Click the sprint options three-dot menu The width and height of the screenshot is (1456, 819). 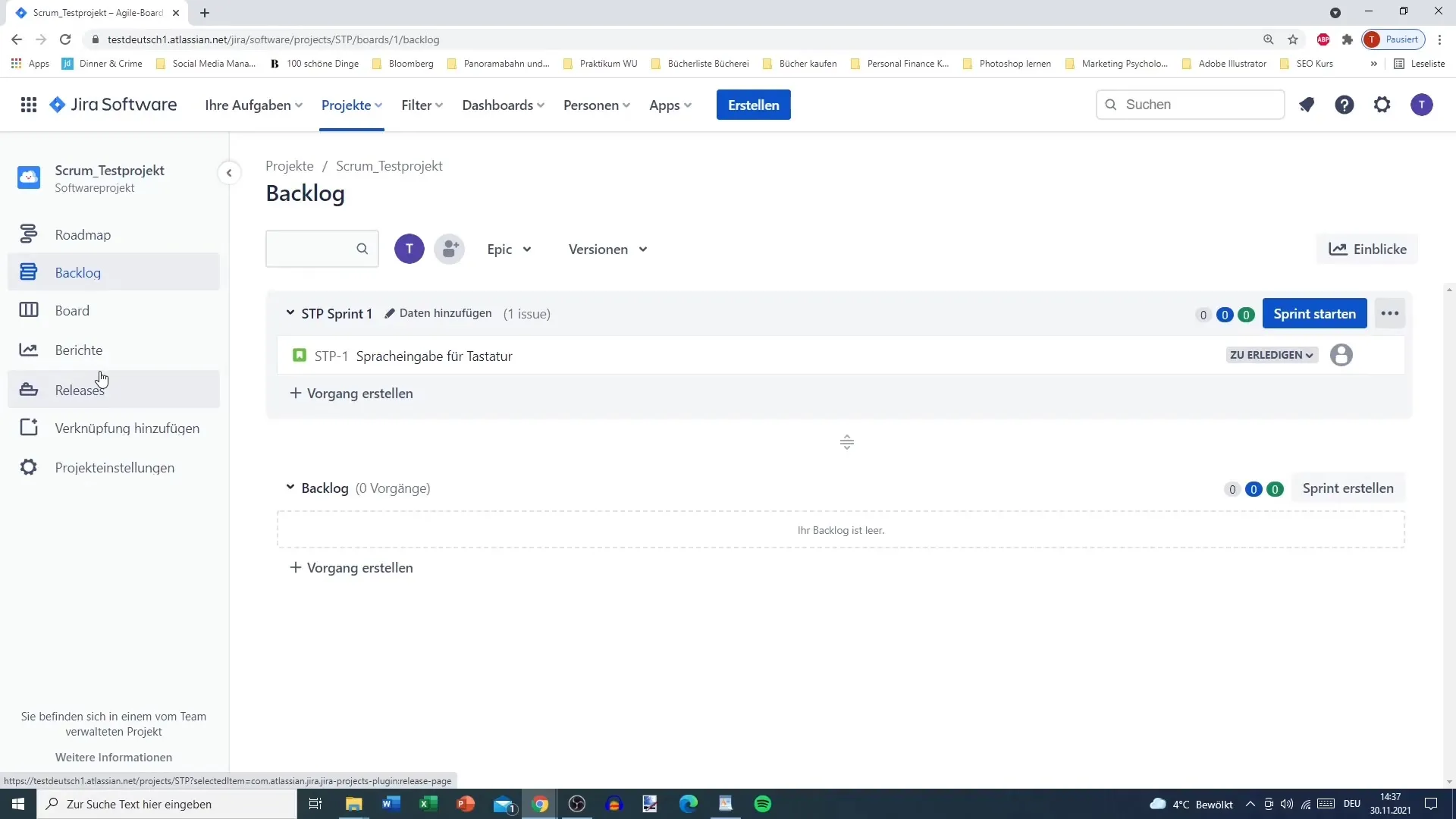[1390, 313]
